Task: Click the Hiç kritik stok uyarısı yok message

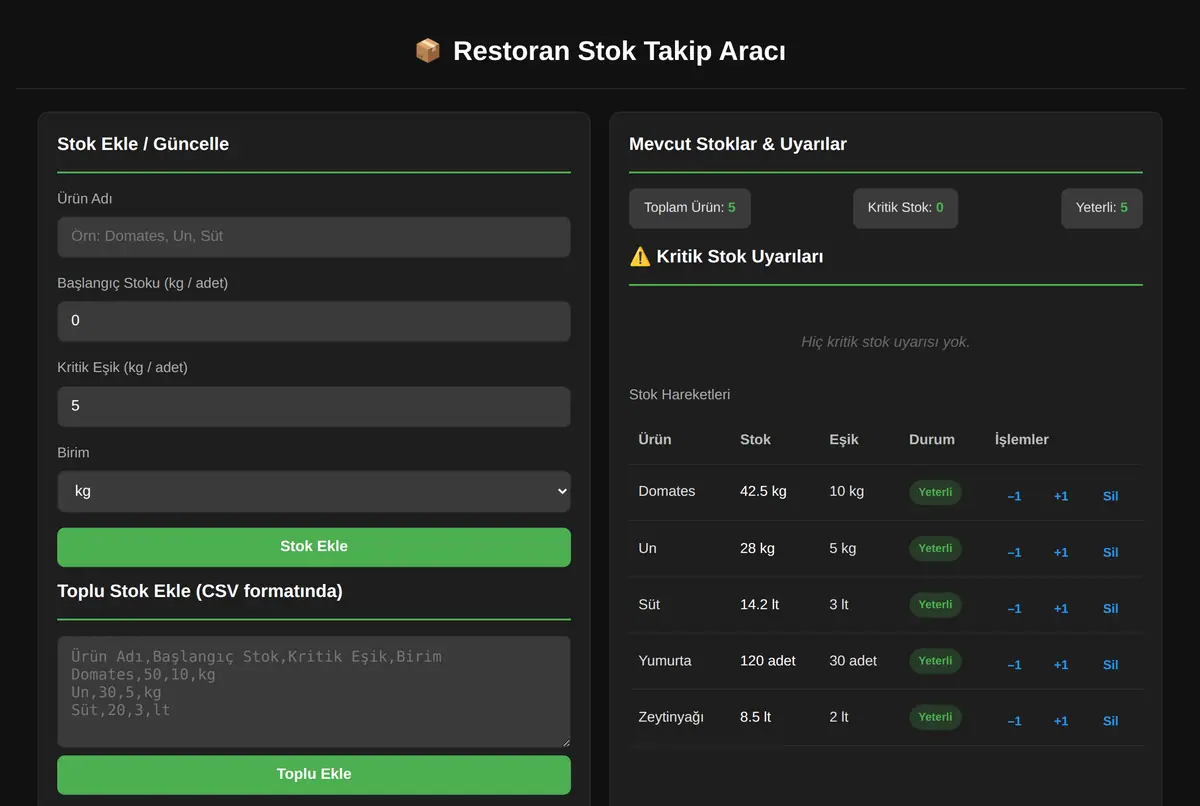Action: (885, 342)
